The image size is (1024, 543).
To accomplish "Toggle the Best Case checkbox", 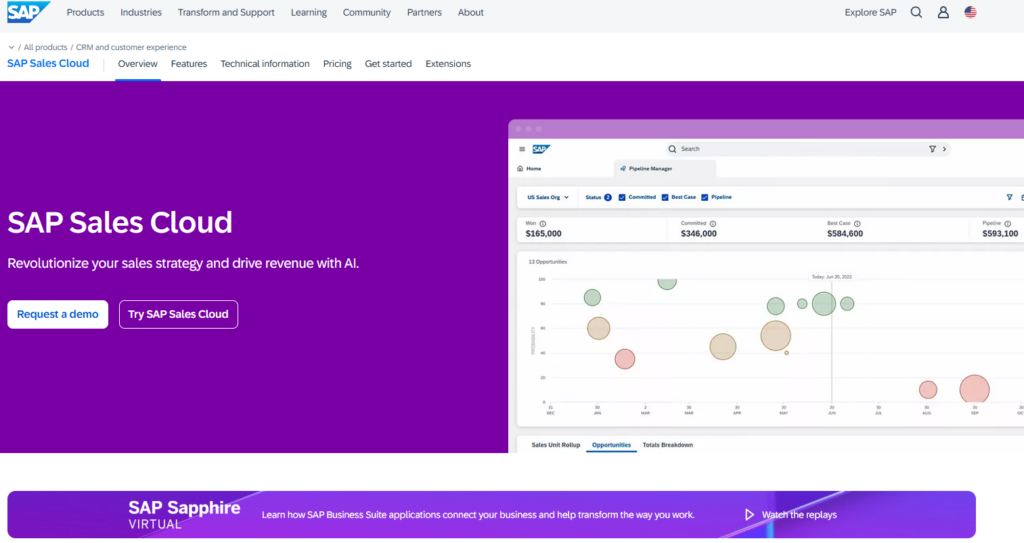I will pos(665,197).
